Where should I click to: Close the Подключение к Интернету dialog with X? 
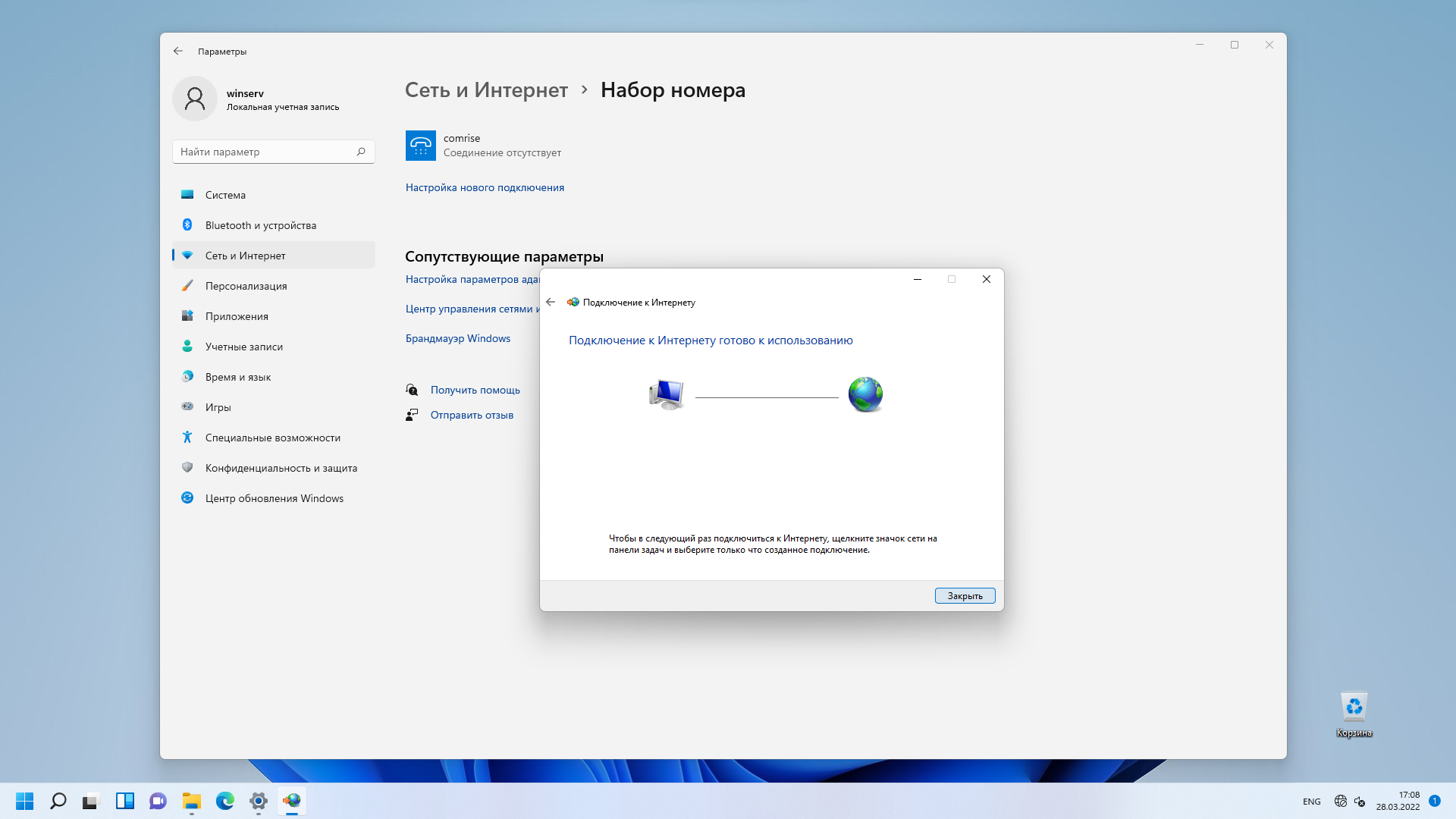click(x=987, y=279)
